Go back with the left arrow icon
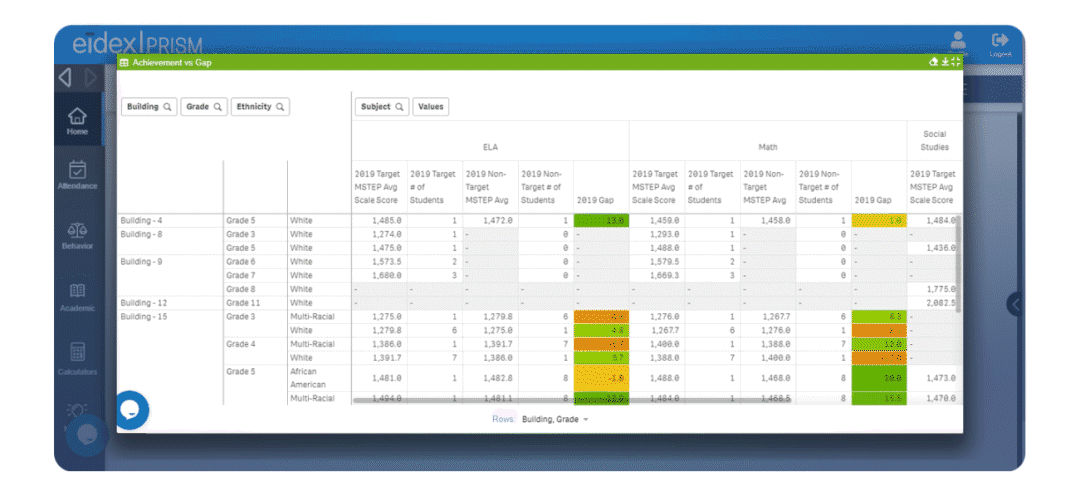Screen dimensions: 1080x496 (x=65, y=78)
